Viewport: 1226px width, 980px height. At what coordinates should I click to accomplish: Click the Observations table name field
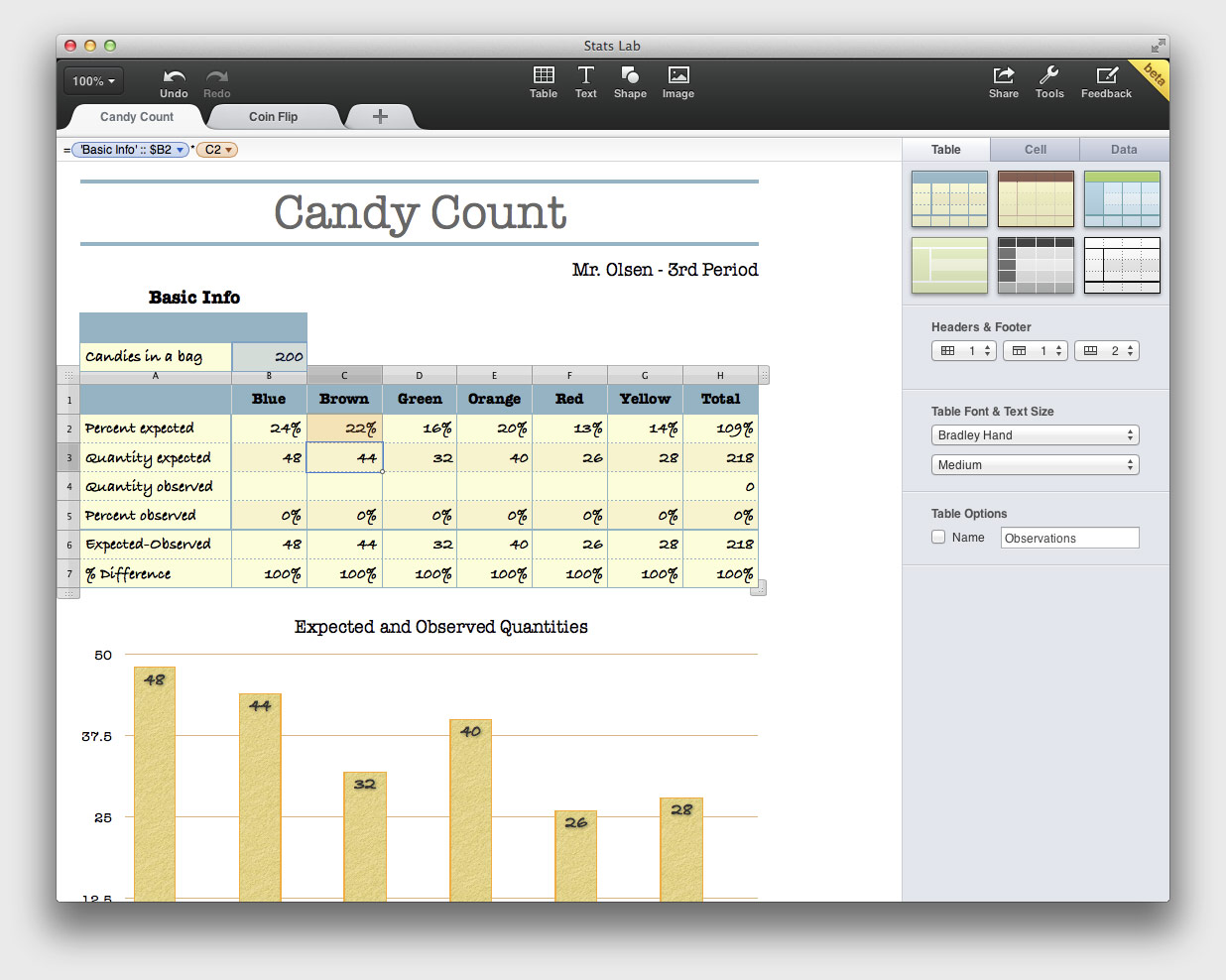pyautogui.click(x=1070, y=538)
